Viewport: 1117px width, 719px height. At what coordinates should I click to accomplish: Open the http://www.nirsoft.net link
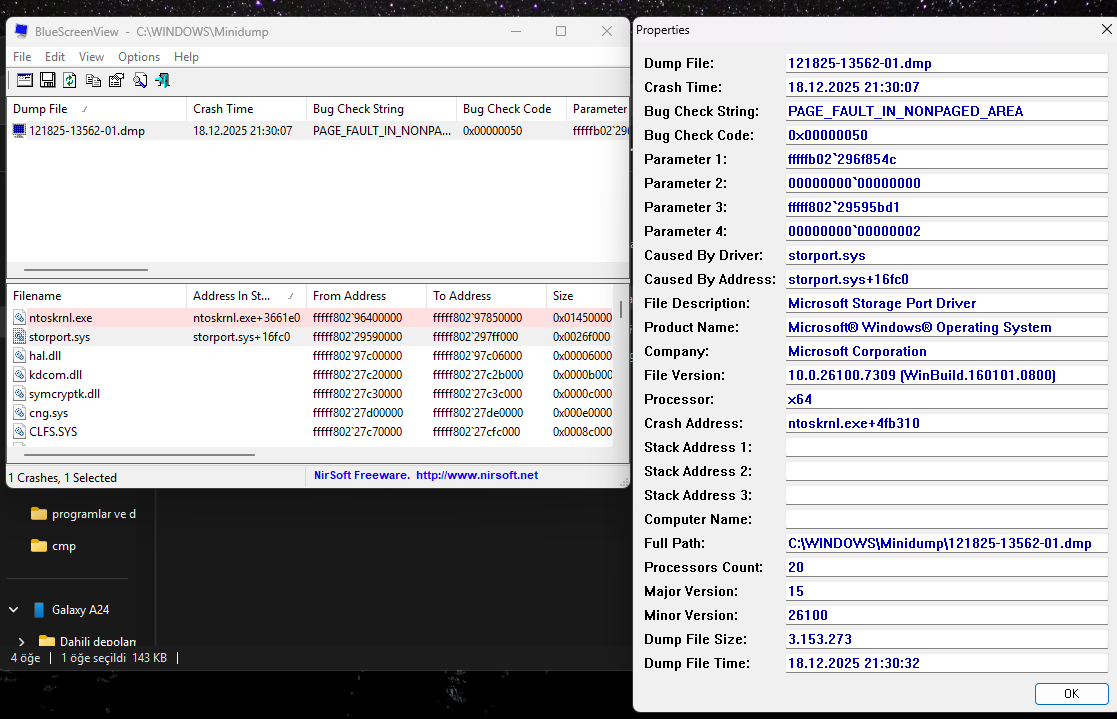click(477, 475)
